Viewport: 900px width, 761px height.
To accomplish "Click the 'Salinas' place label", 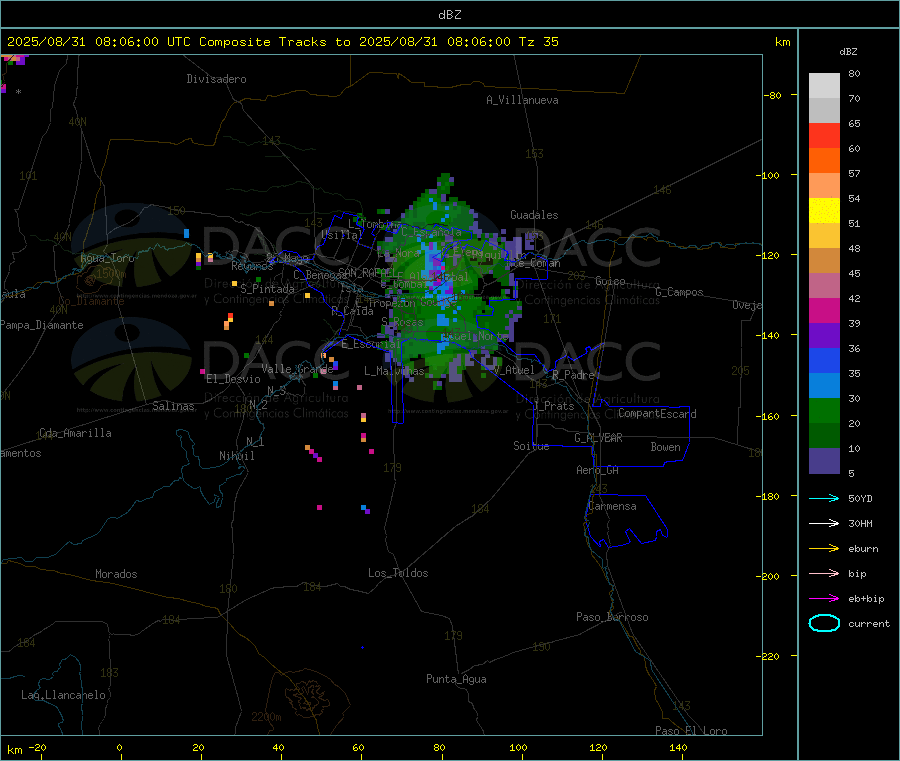I will click(x=173, y=406).
